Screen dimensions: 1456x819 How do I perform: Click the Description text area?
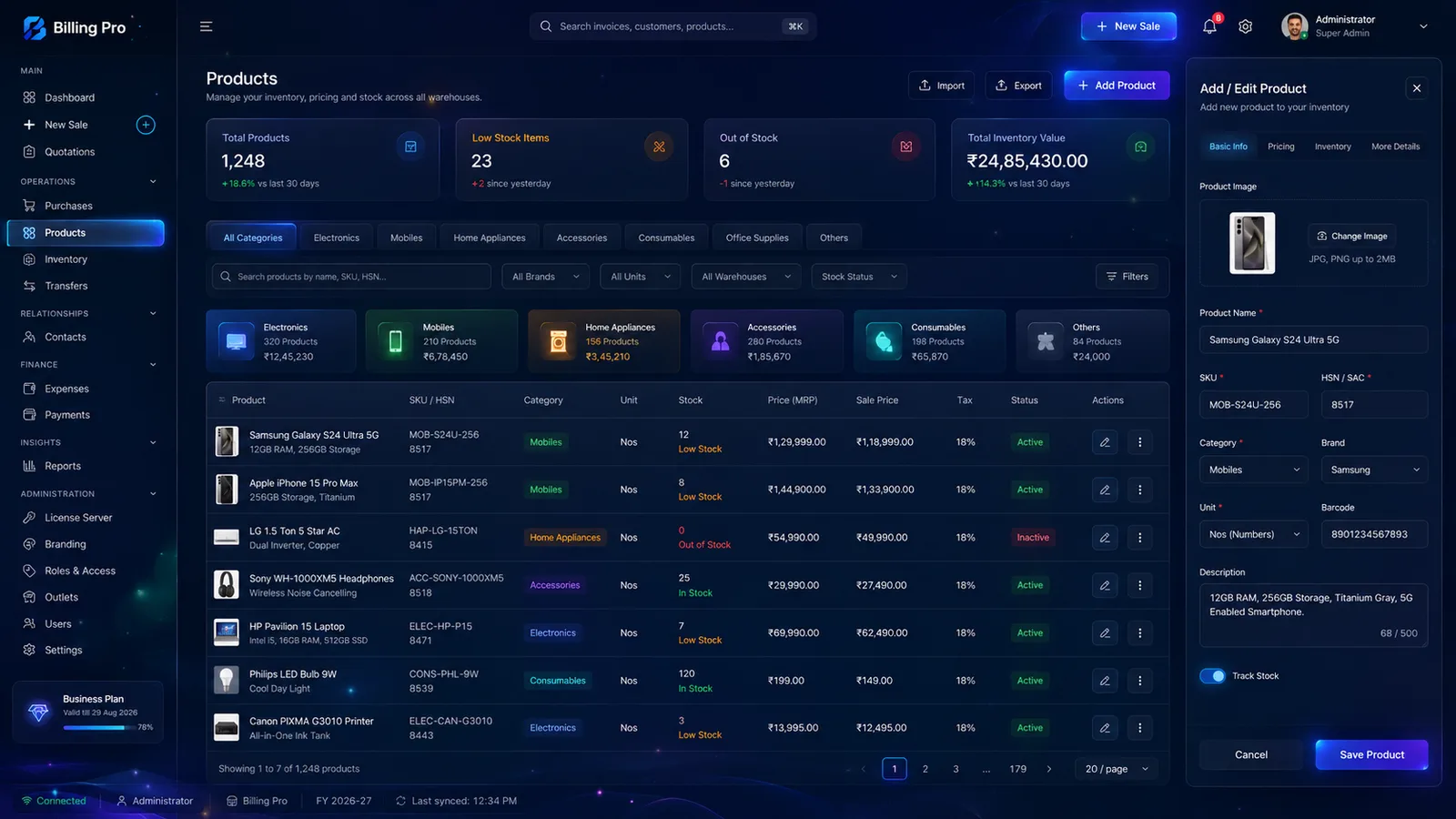[x=1313, y=615]
